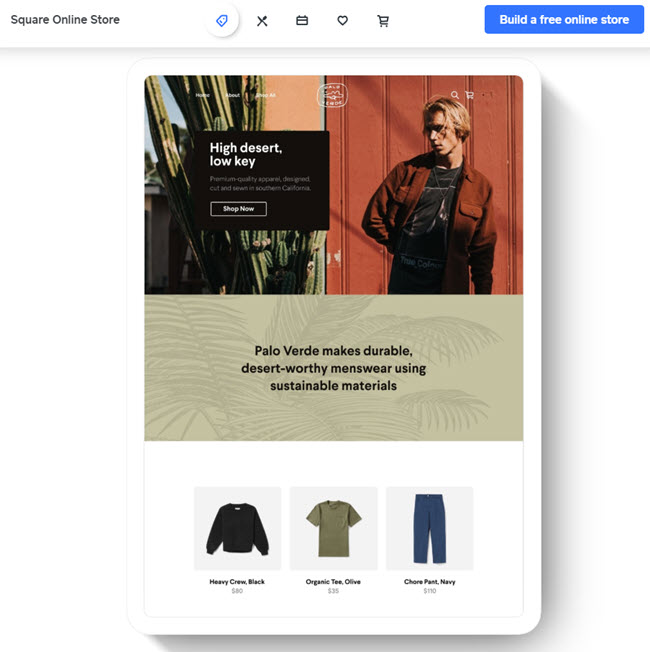This screenshot has width=650, height=652.
Task: Click the Chore Pant, Navy label
Action: [x=430, y=582]
